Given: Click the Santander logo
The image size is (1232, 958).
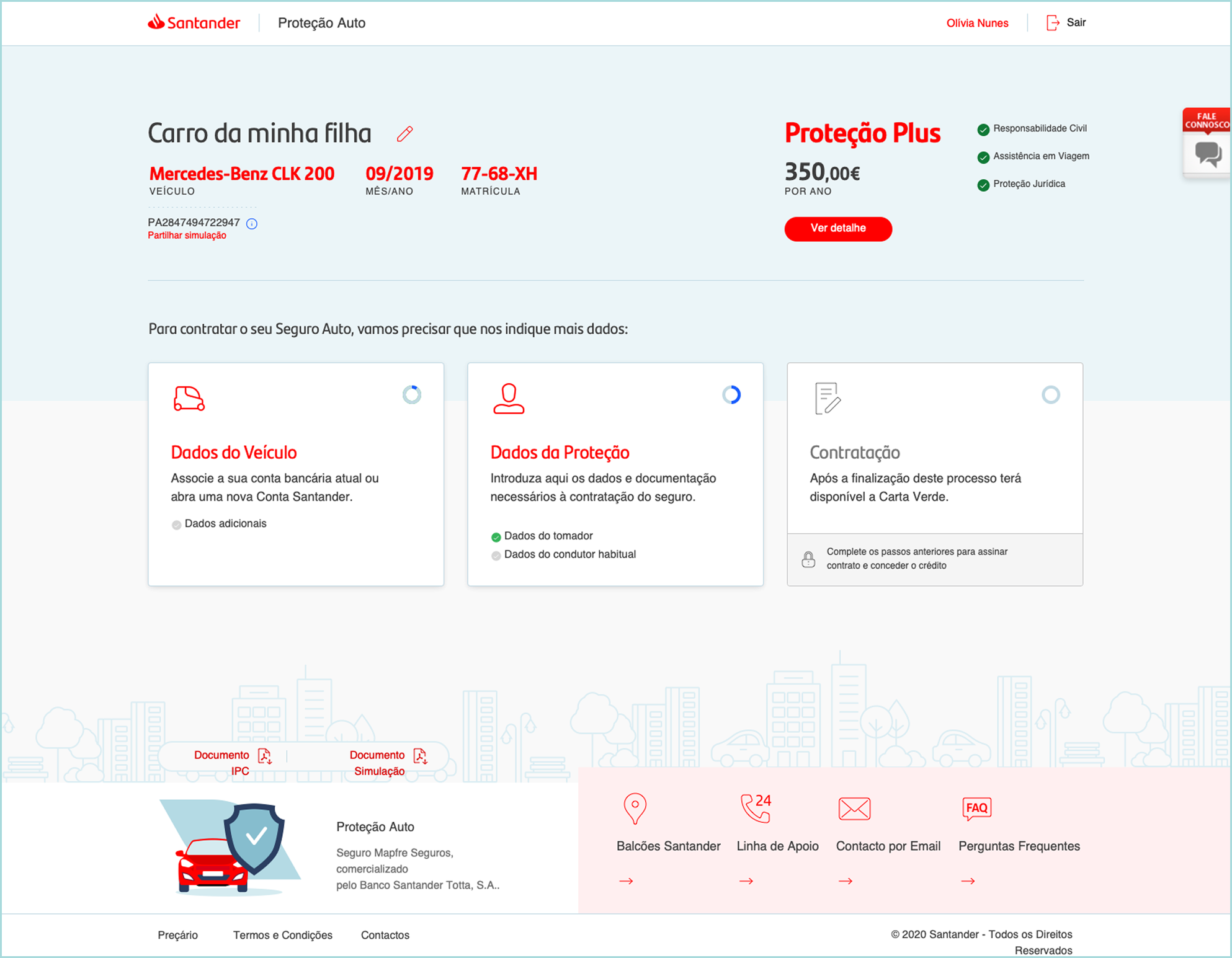Looking at the screenshot, I should click(194, 23).
